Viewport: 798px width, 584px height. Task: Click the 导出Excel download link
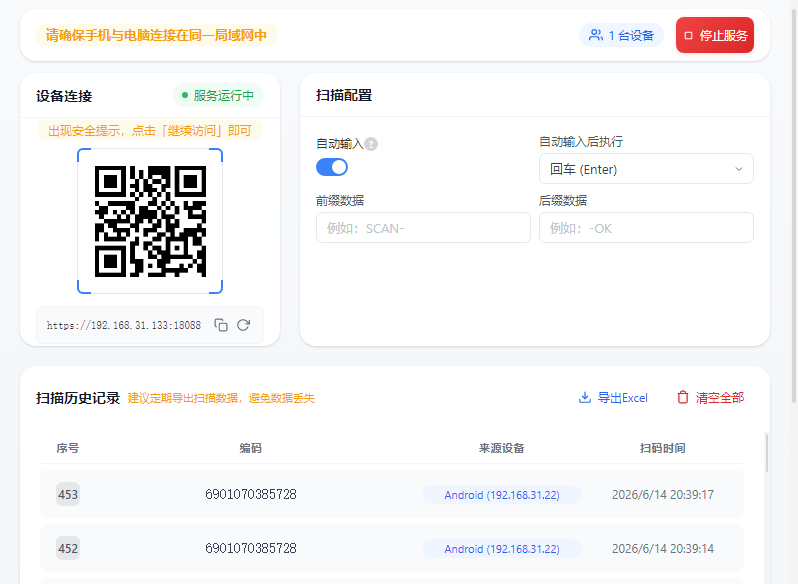click(613, 398)
